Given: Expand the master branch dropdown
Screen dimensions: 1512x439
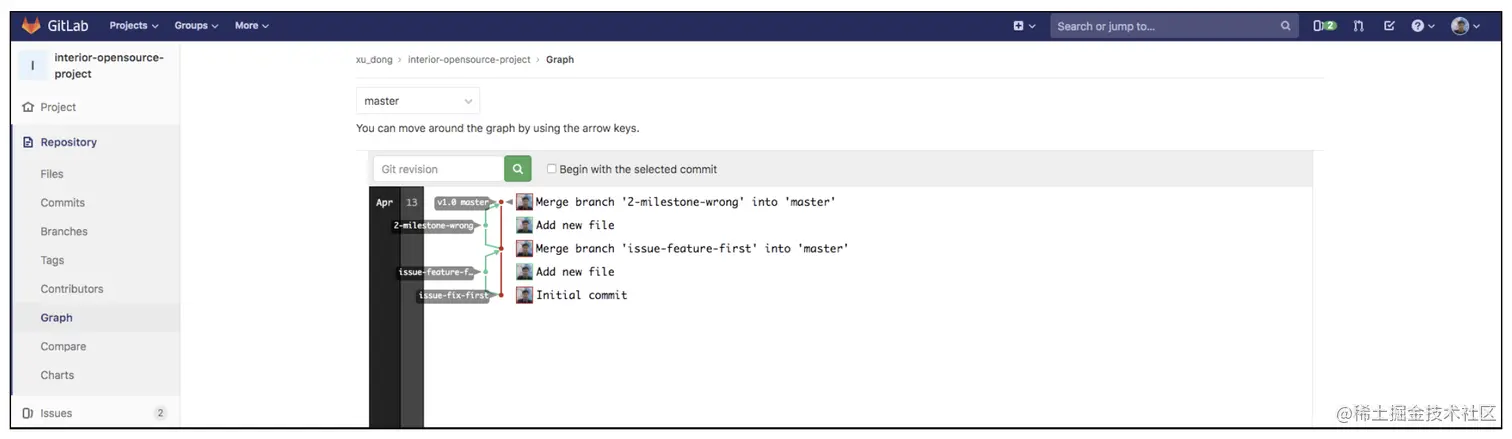Looking at the screenshot, I should coord(418,101).
